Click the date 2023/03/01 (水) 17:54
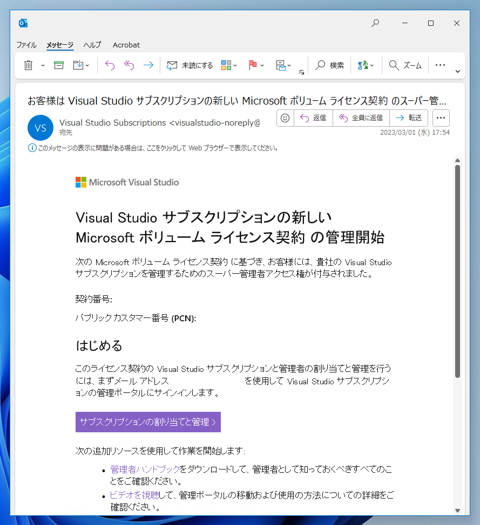 coord(415,133)
